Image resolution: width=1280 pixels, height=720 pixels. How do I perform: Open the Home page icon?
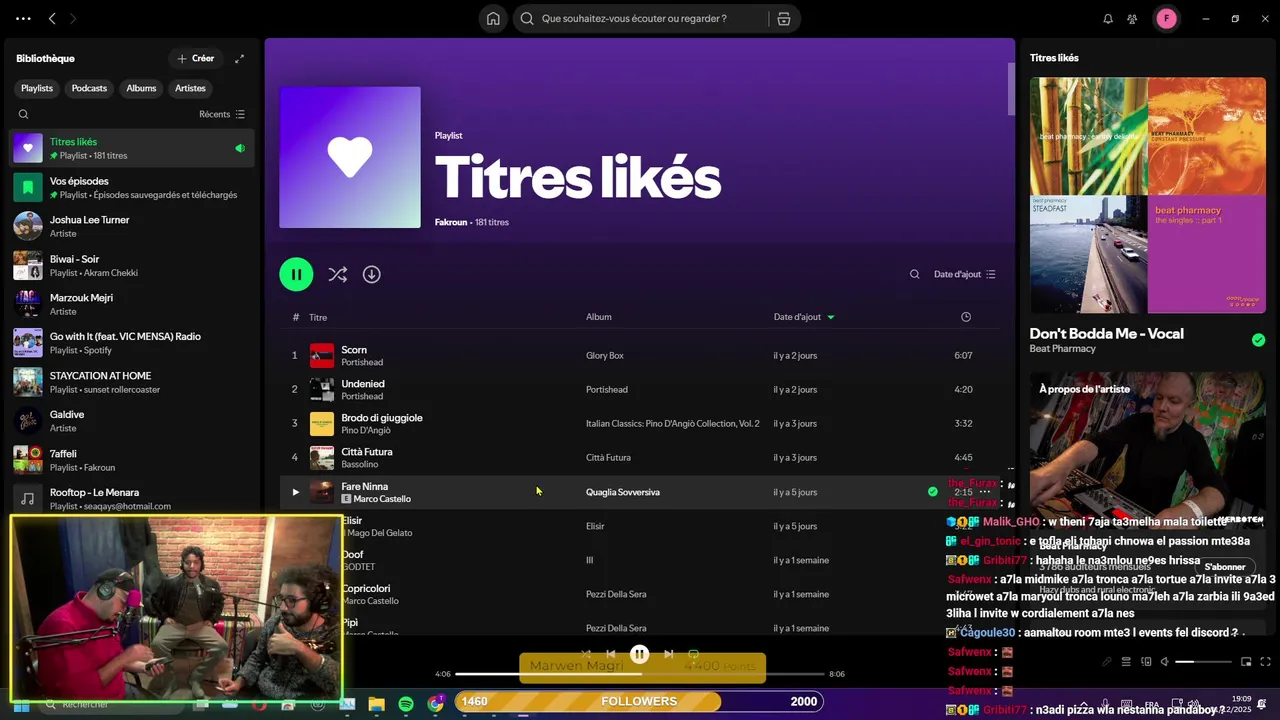493,18
